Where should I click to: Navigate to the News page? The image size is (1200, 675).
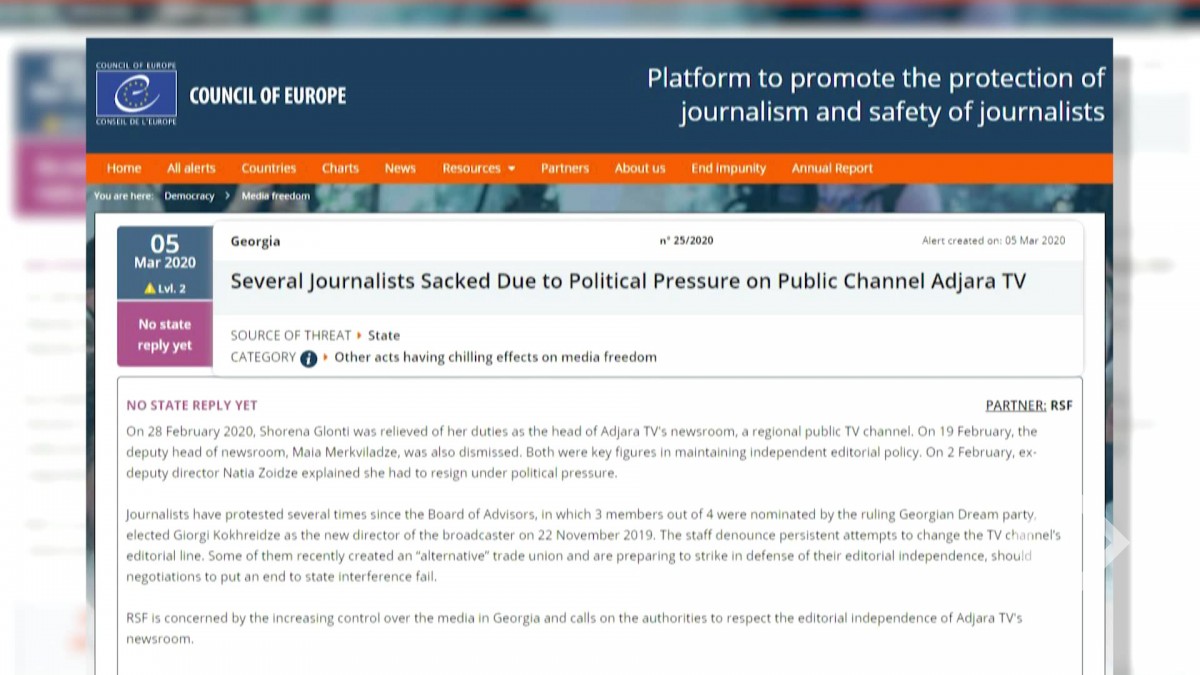click(x=400, y=168)
